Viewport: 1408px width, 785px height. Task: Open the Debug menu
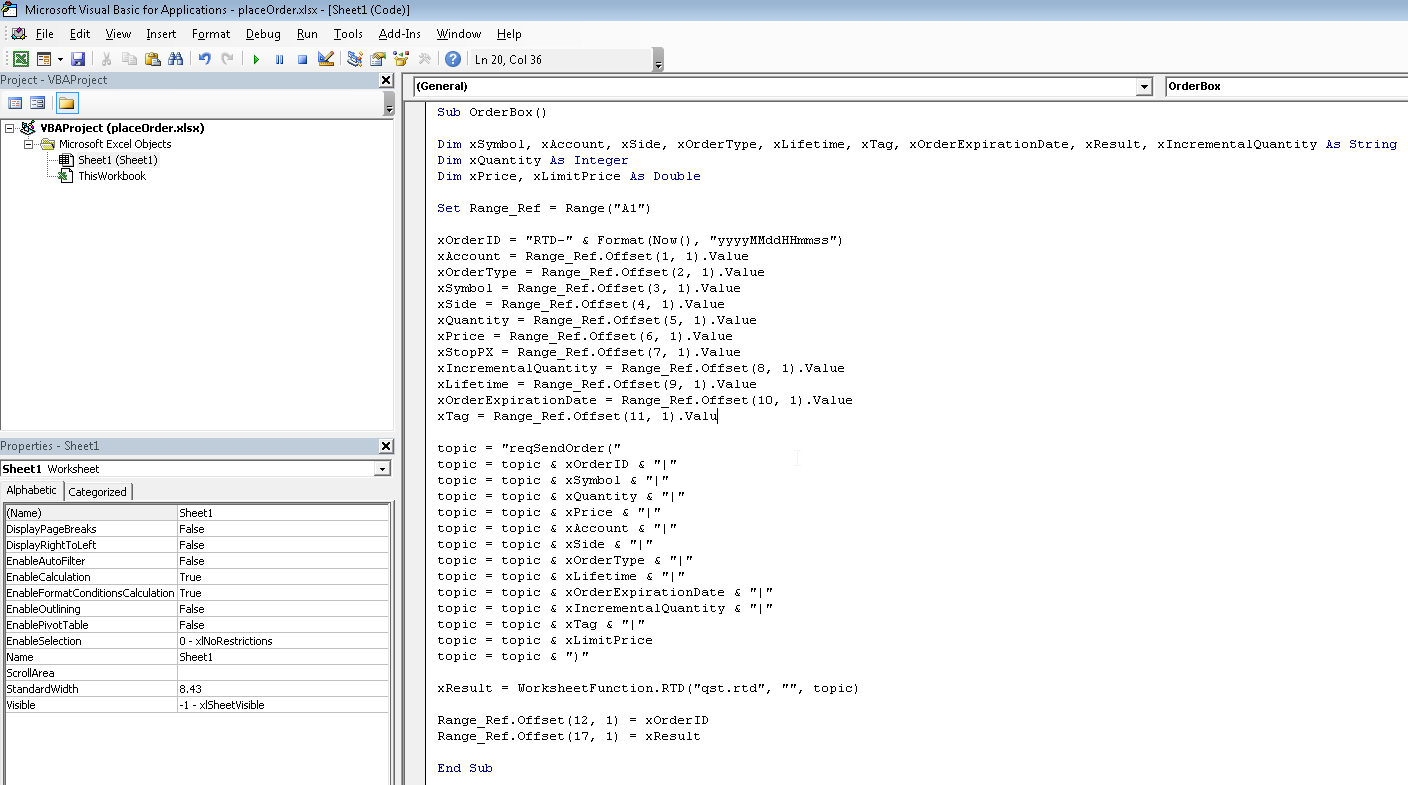(x=263, y=34)
